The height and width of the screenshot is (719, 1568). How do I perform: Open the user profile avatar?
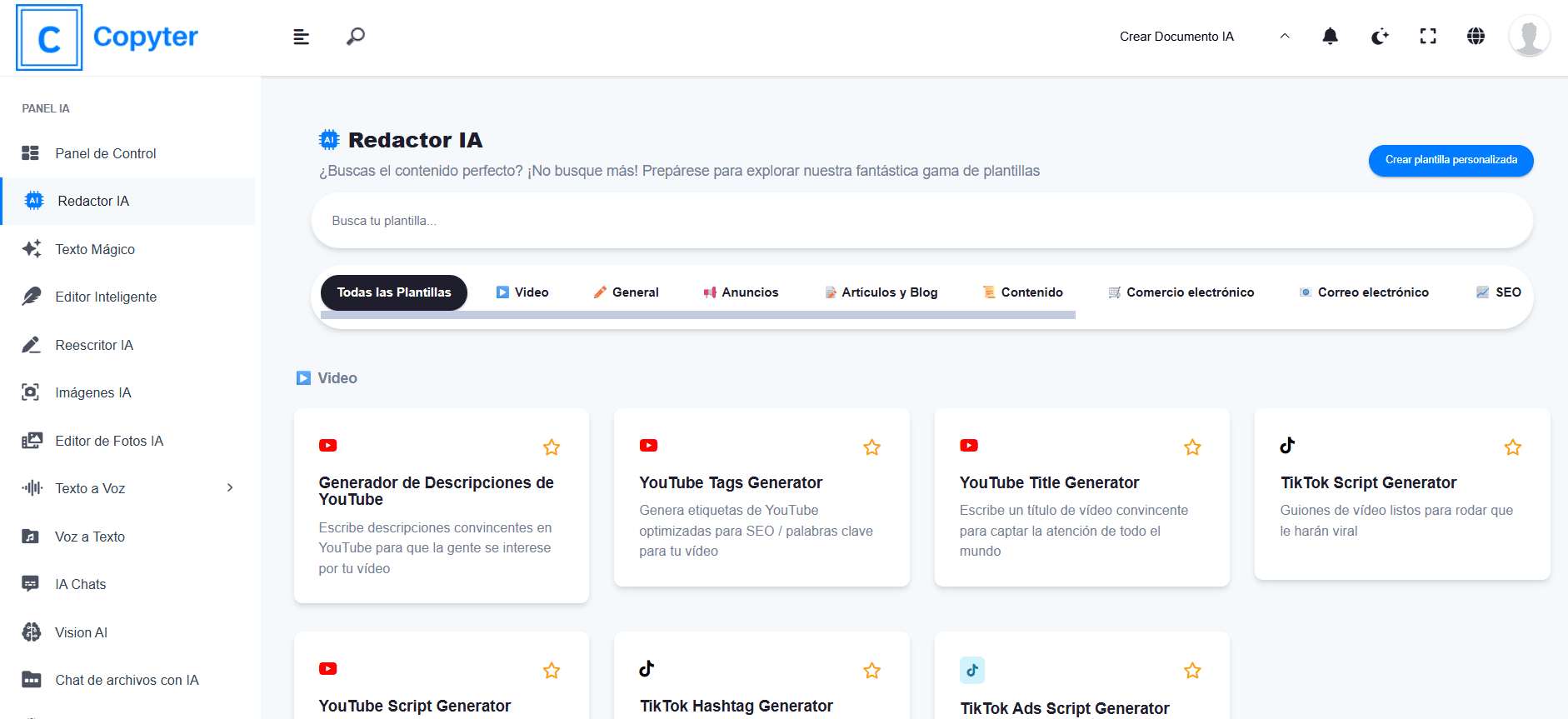(x=1529, y=37)
